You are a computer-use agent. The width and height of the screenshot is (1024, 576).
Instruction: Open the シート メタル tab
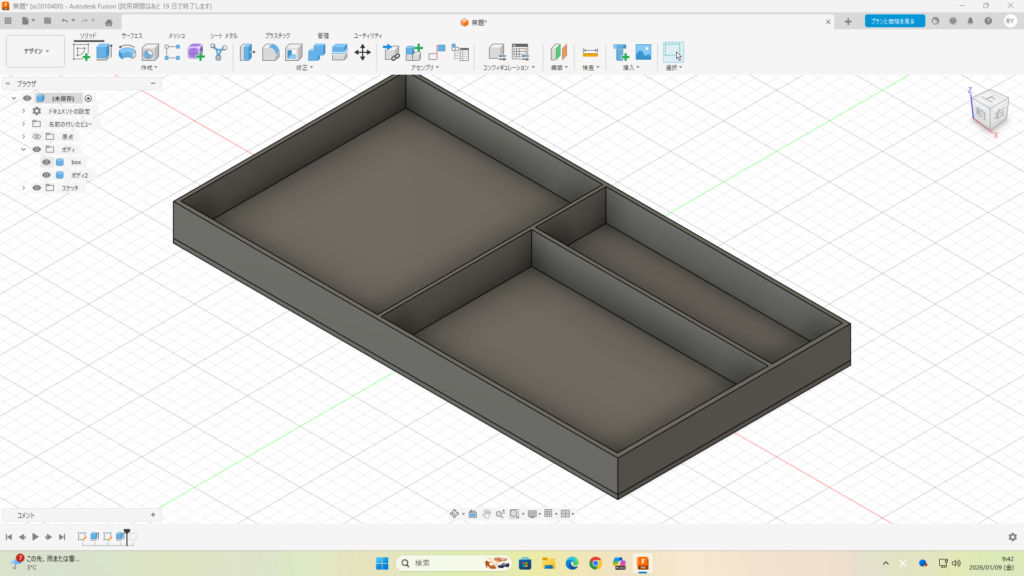point(224,35)
